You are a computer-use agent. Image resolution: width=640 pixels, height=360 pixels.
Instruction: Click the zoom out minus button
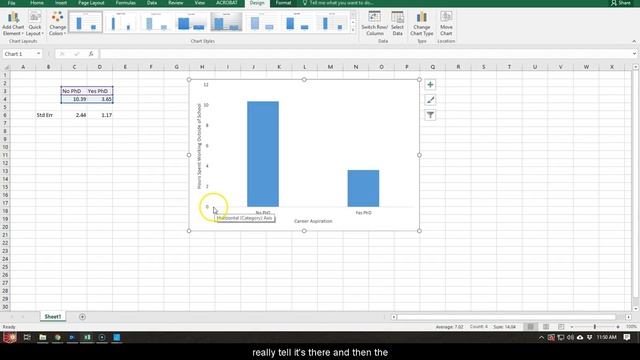coord(572,327)
